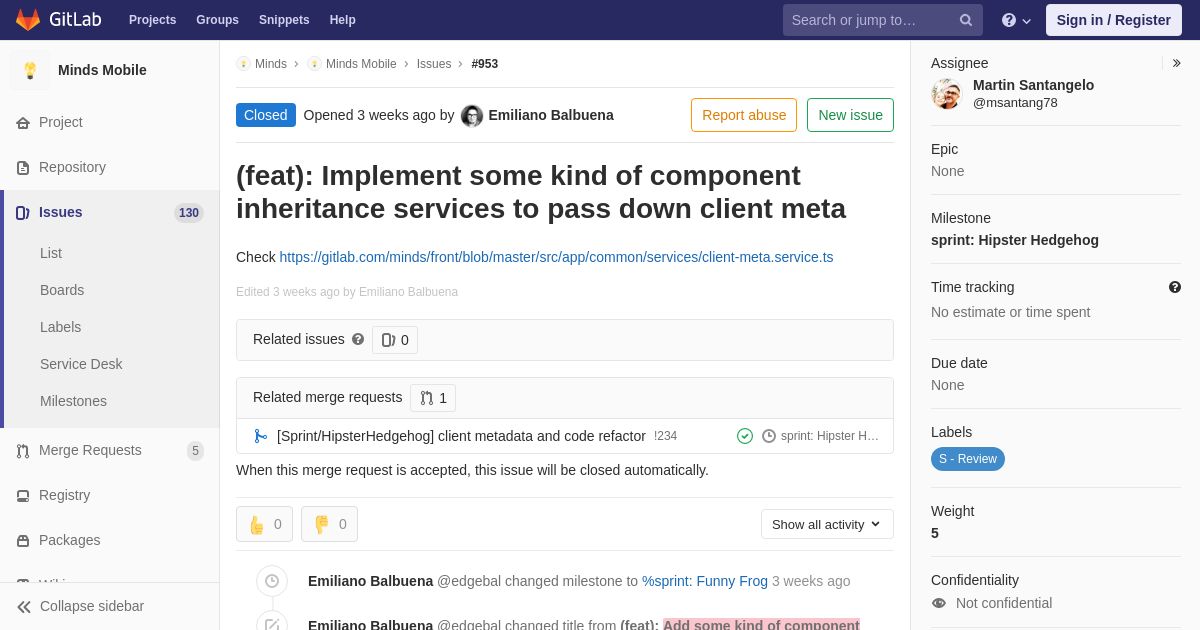The image size is (1200, 630).
Task: Open Snippets in top navigation
Action: (284, 20)
